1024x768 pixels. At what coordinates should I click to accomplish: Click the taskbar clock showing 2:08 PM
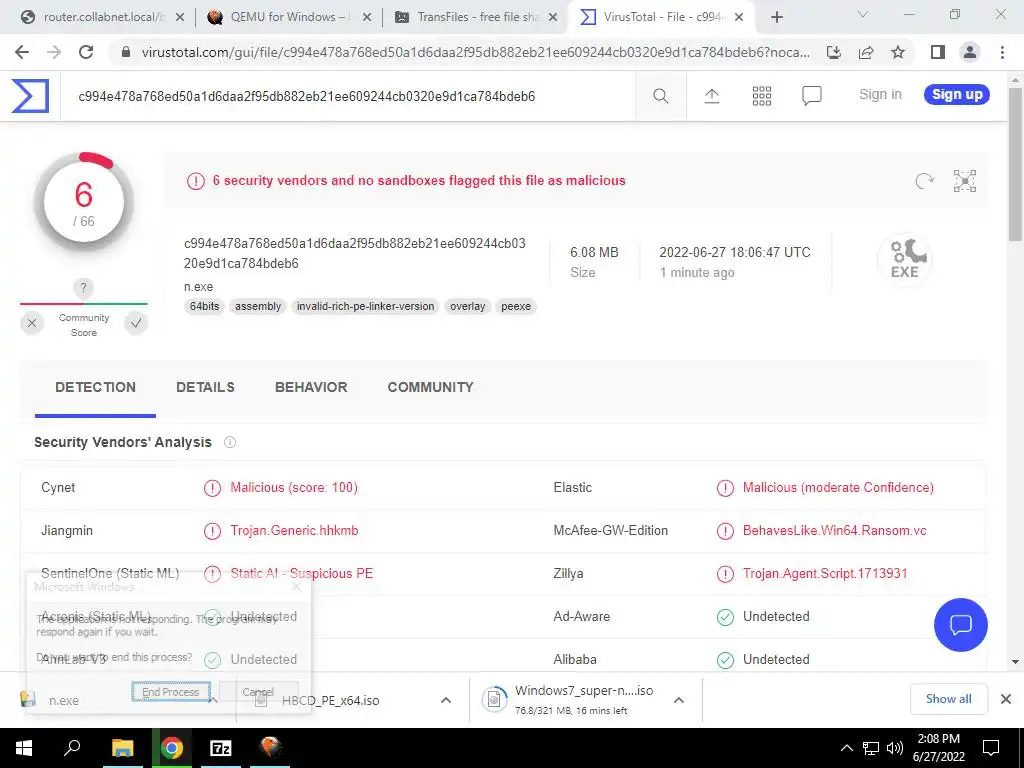pyautogui.click(x=938, y=747)
